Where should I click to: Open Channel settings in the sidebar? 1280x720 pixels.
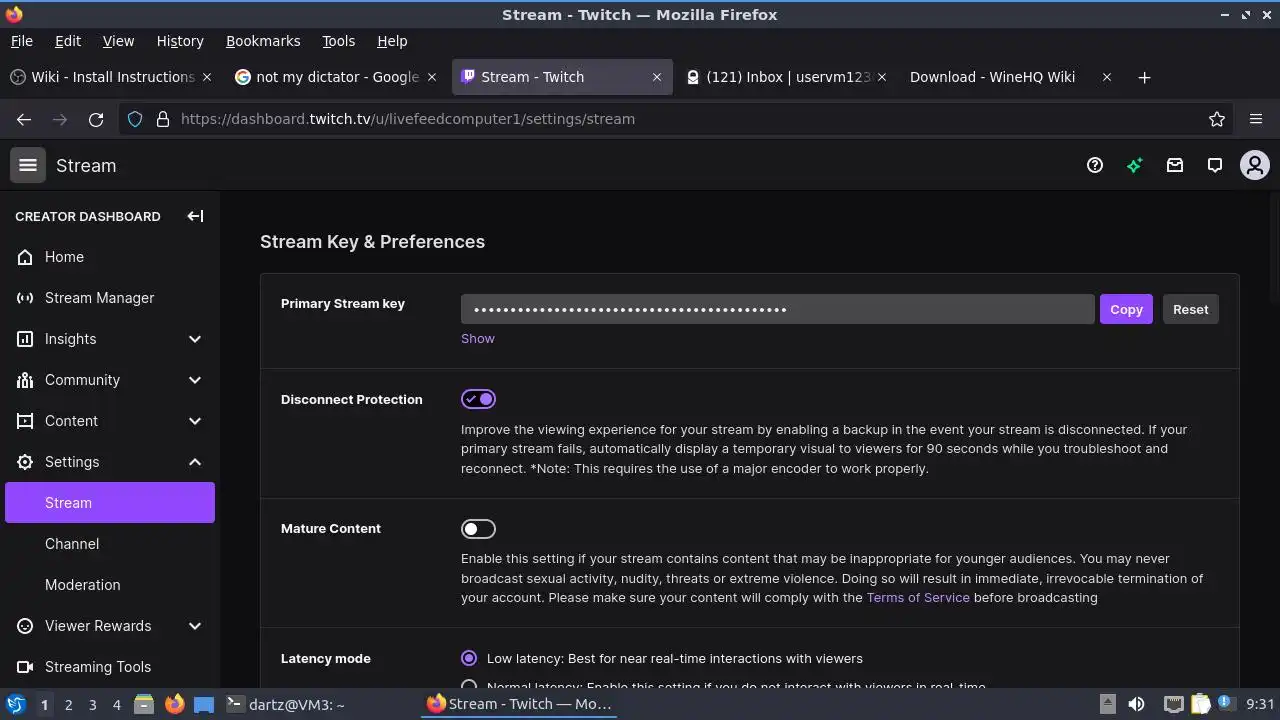point(110,544)
